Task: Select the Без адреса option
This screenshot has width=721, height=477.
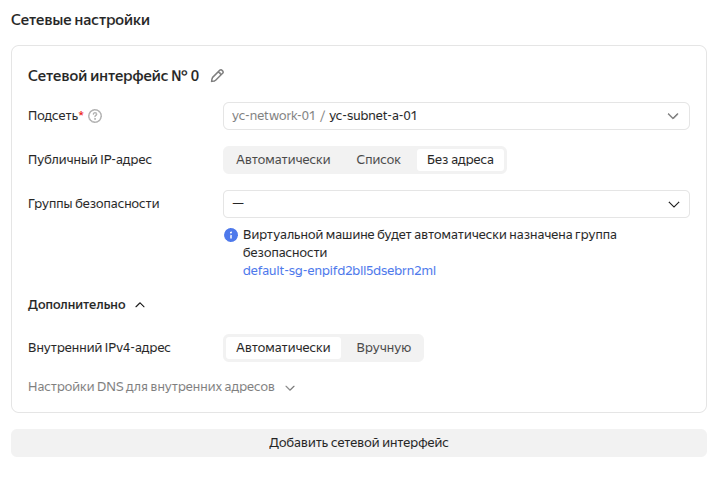Action: point(460,160)
